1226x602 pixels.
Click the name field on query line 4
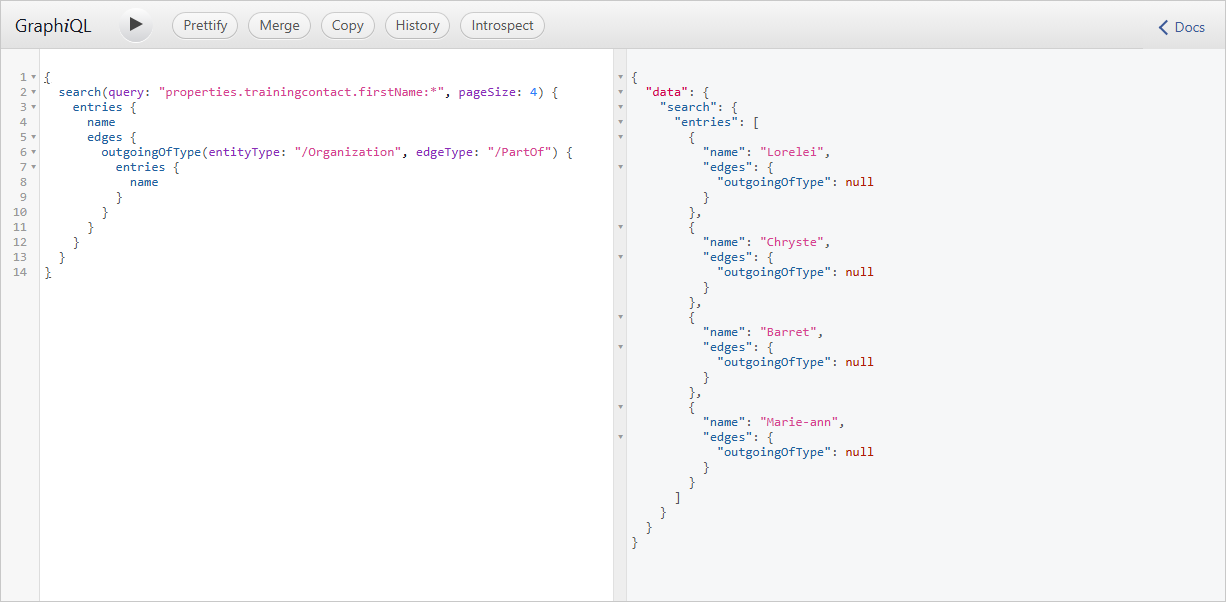pyautogui.click(x=101, y=122)
